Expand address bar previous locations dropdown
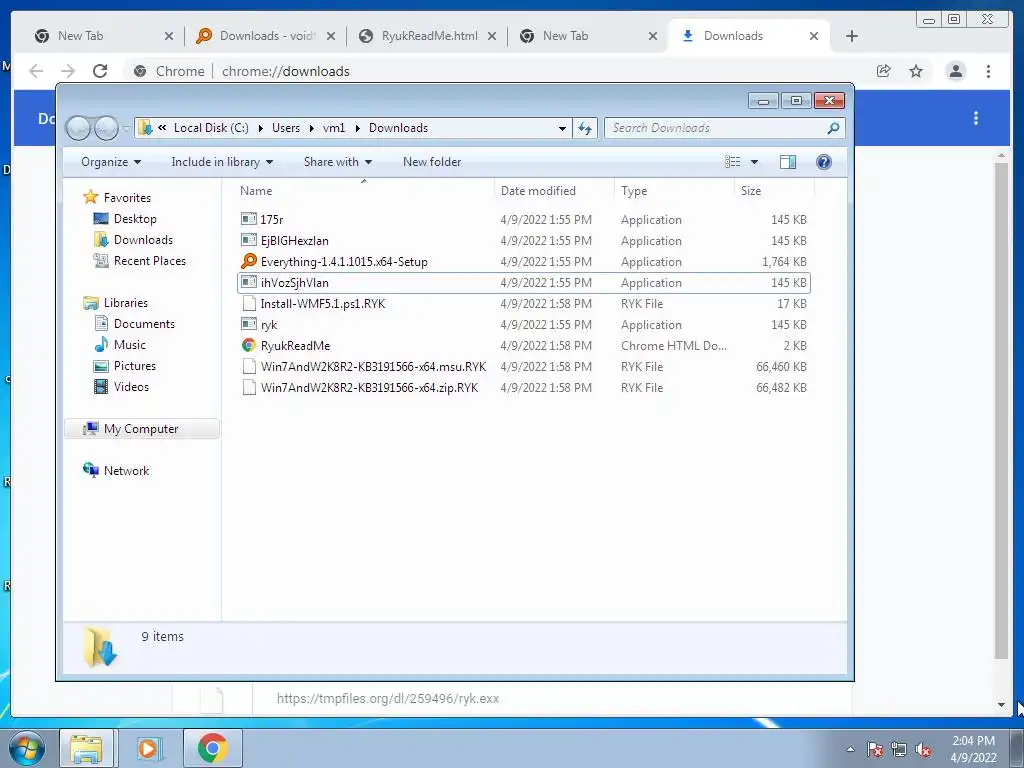Viewport: 1024px width, 768px height. pos(562,128)
